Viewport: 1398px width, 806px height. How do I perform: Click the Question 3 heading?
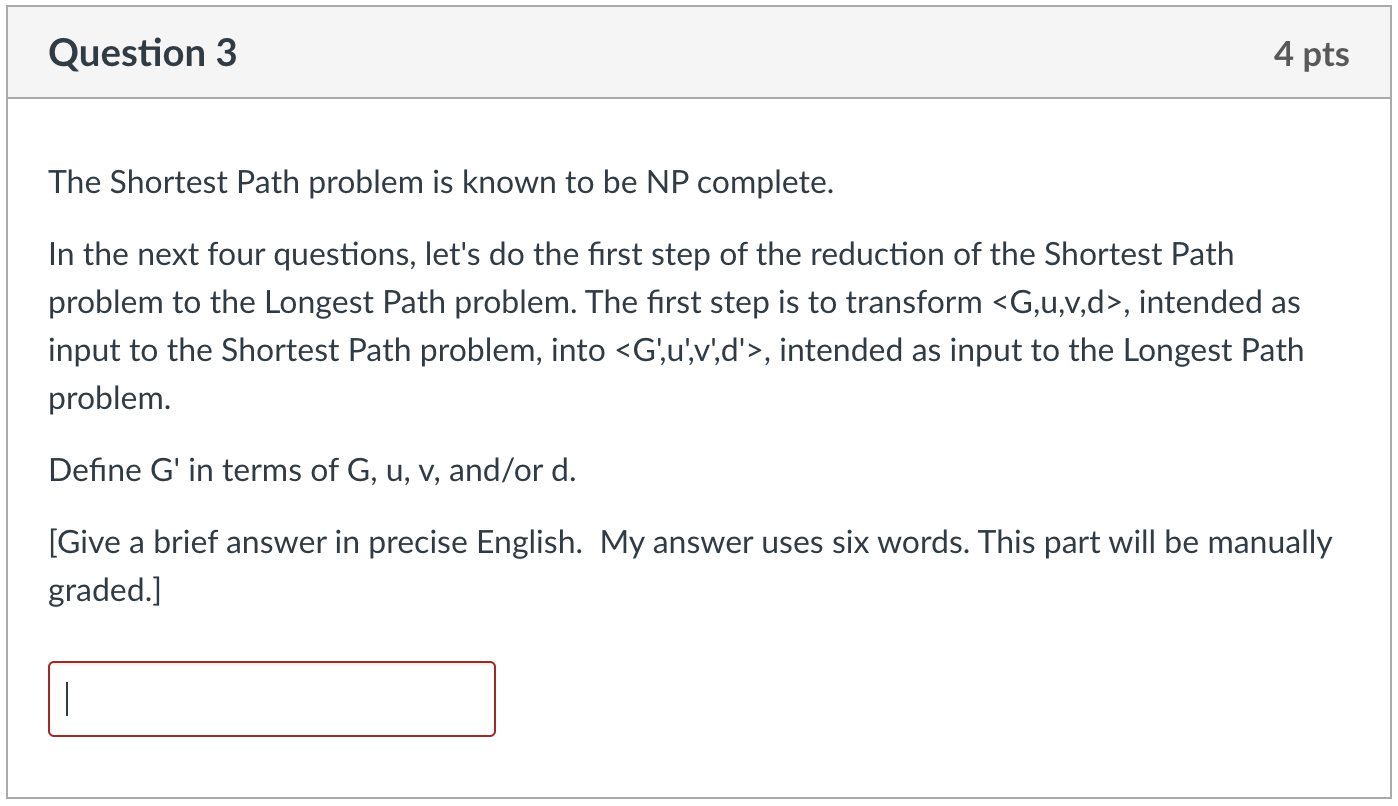coord(143,53)
